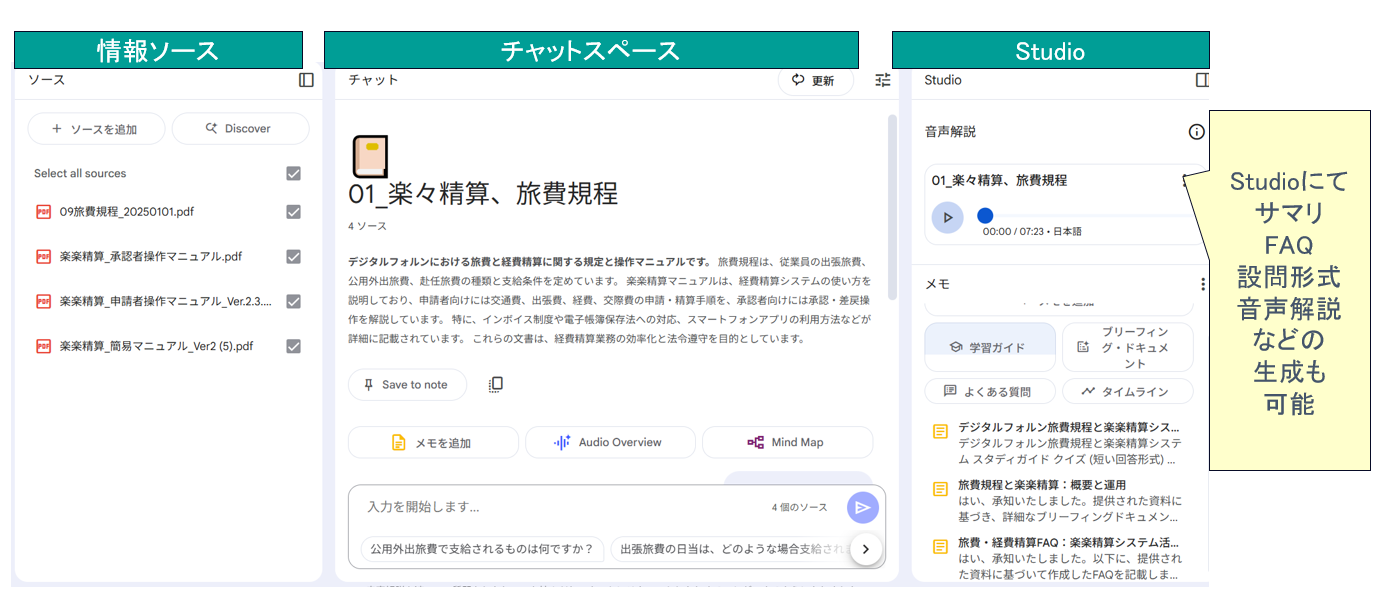This screenshot has width=1379, height=591.
Task: Open the source 楽楽精算_承認者操作マニュアル.pdf
Action: point(151,257)
